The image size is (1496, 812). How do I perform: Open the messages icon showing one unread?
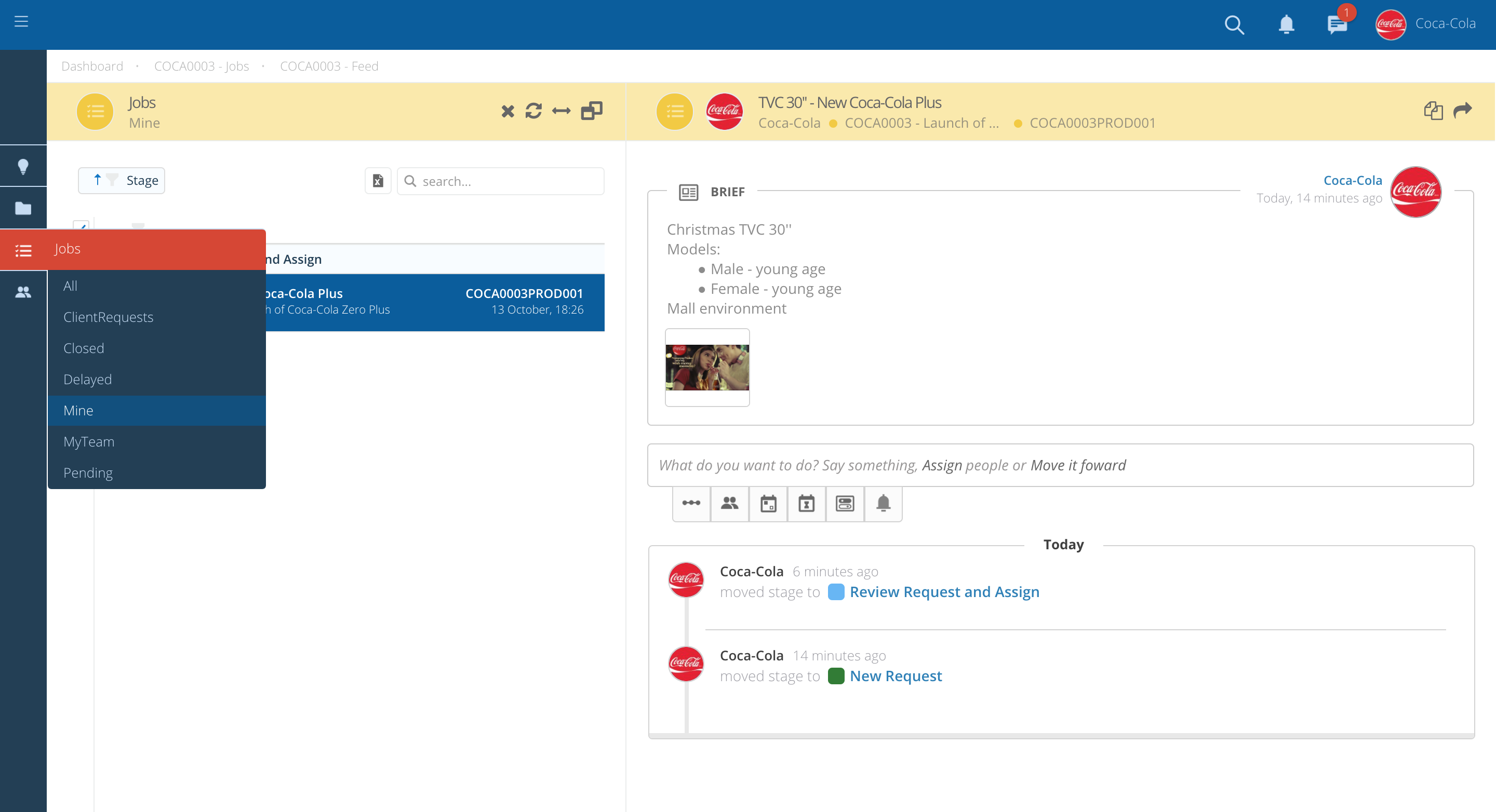click(1337, 24)
